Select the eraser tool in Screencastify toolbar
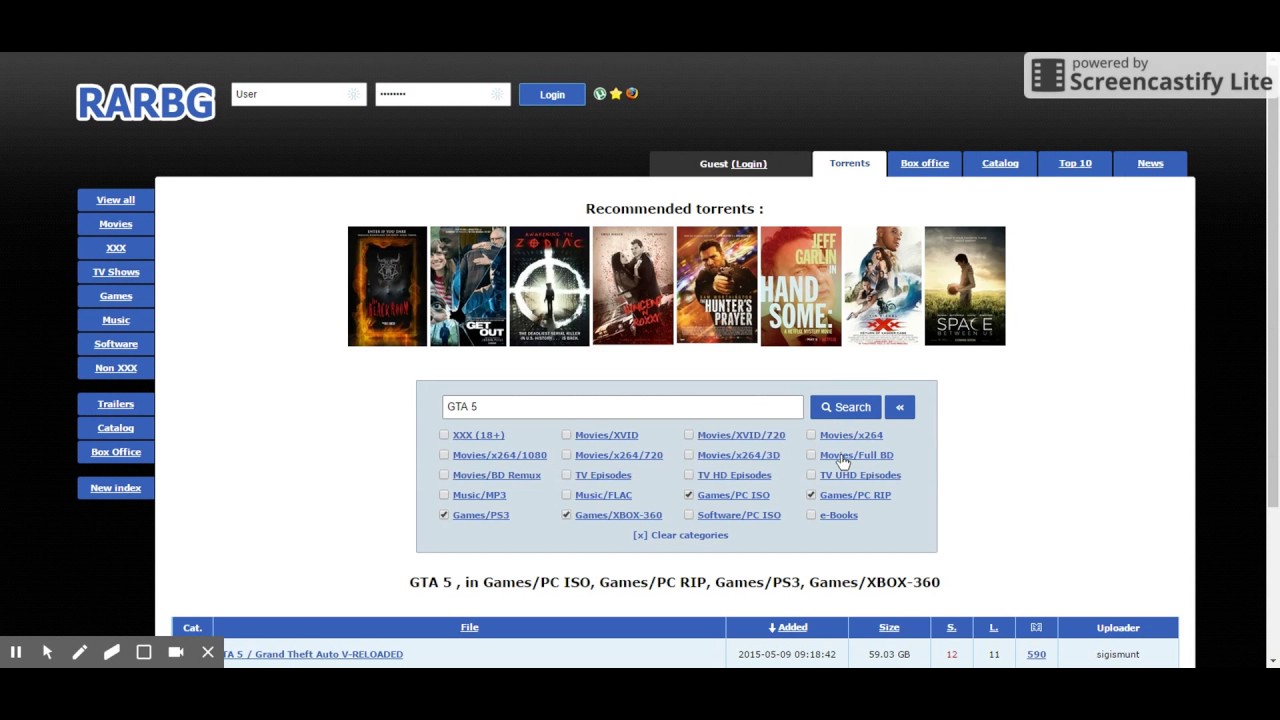Screen dimensions: 1280x720 click(112, 652)
